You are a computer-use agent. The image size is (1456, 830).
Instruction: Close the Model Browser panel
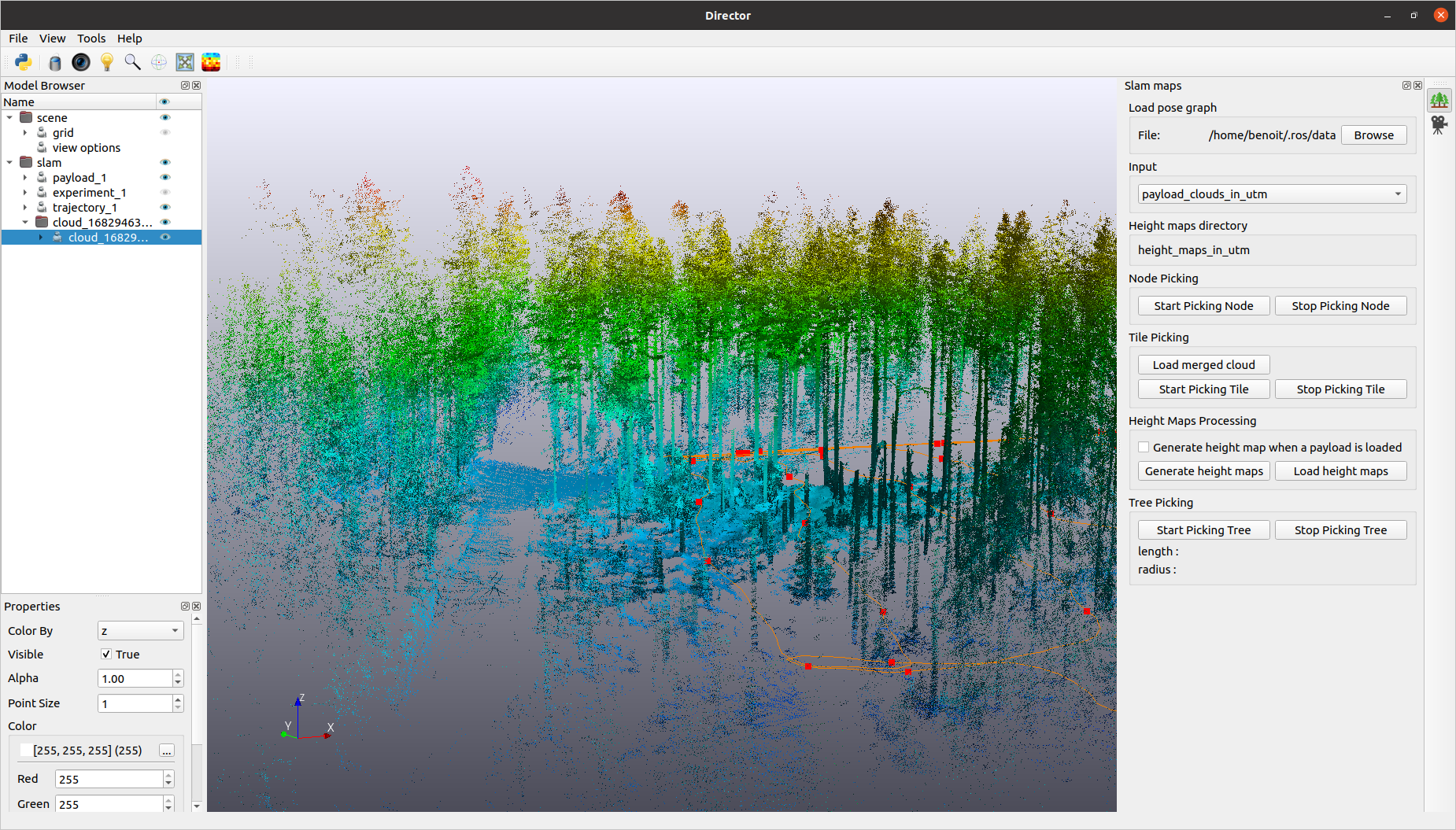point(196,86)
